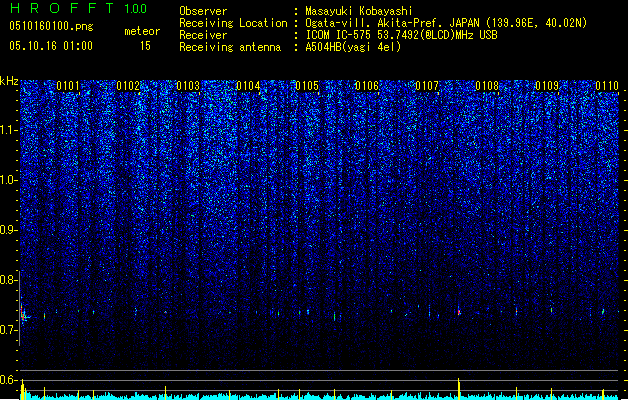629x400 pixels.
Task: Click the 1.0 kHz axis label
Action: click(8, 180)
